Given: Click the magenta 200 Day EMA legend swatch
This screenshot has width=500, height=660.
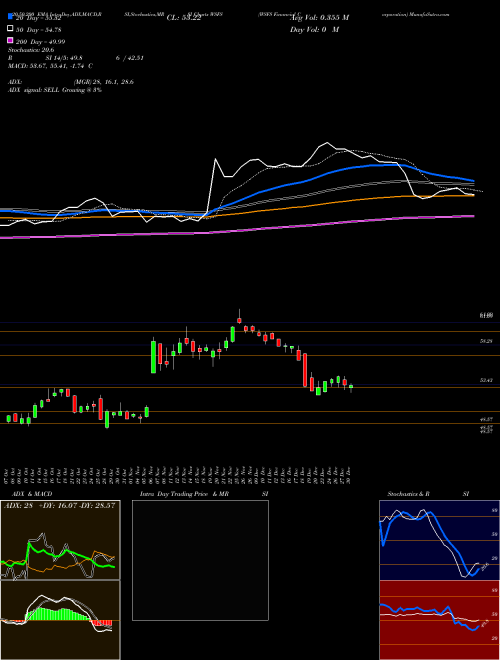Looking at the screenshot, I should [11, 41].
